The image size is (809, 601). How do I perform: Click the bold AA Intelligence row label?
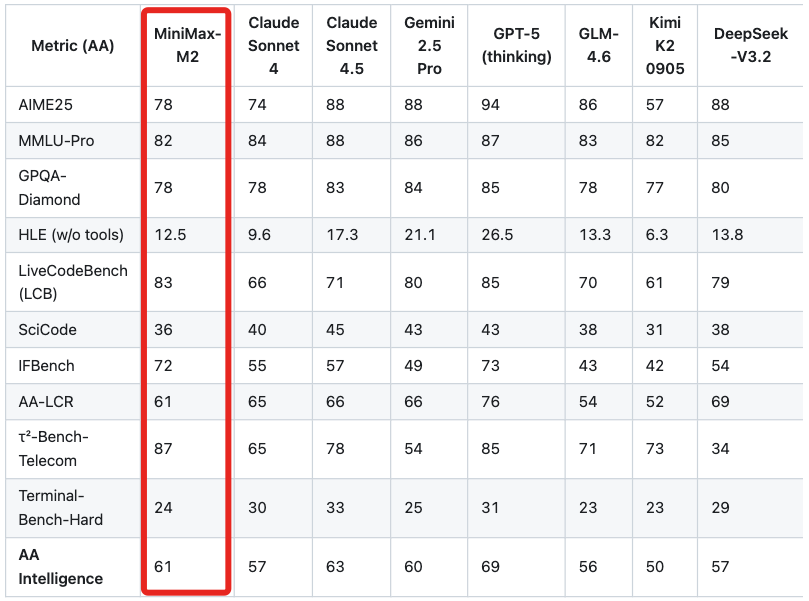[x=60, y=566]
